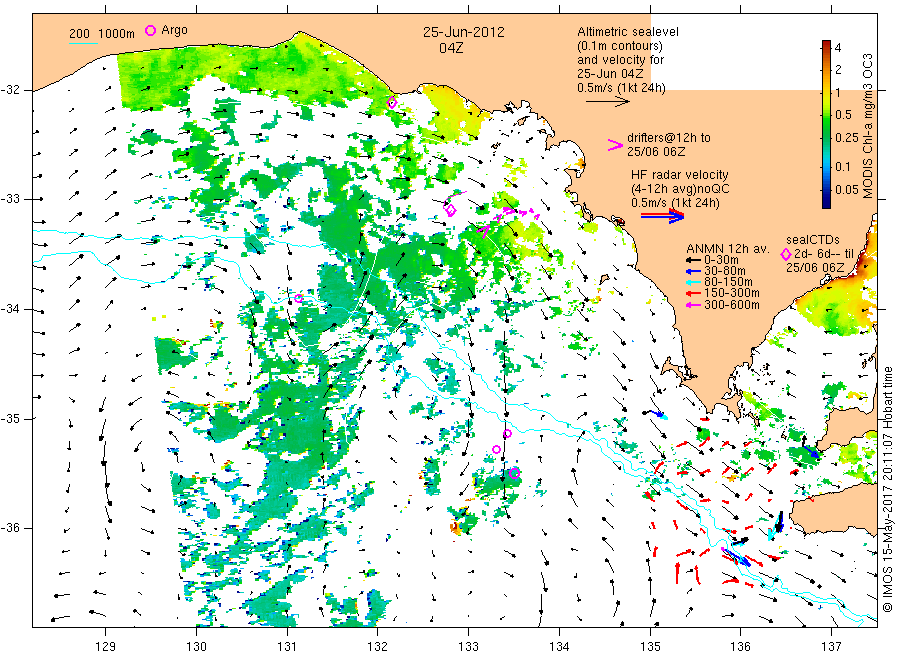Click the latitude axis label -36
900x660 pixels.
click(x=10, y=529)
